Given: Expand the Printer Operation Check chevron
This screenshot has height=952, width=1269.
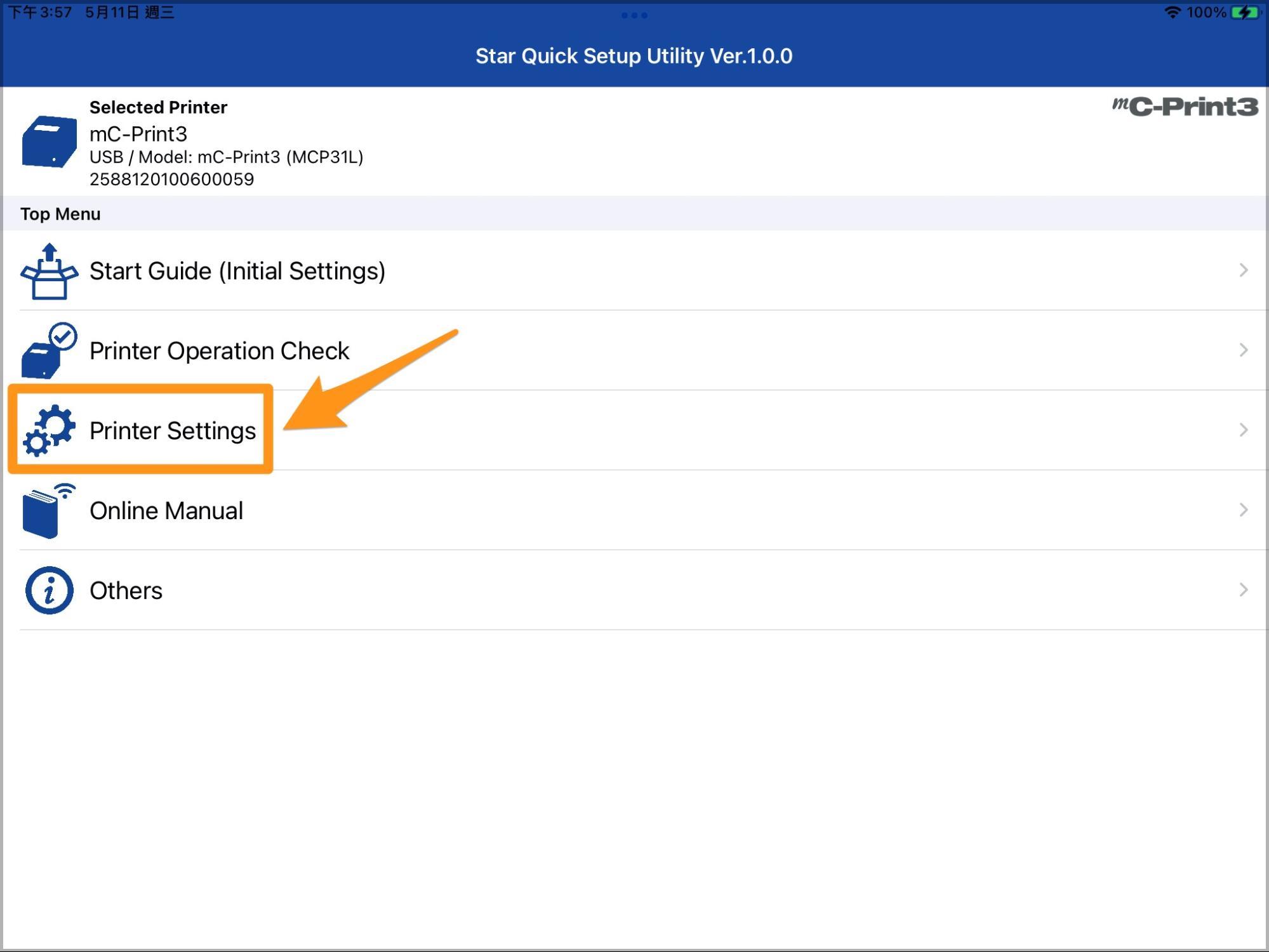Looking at the screenshot, I should (1243, 350).
